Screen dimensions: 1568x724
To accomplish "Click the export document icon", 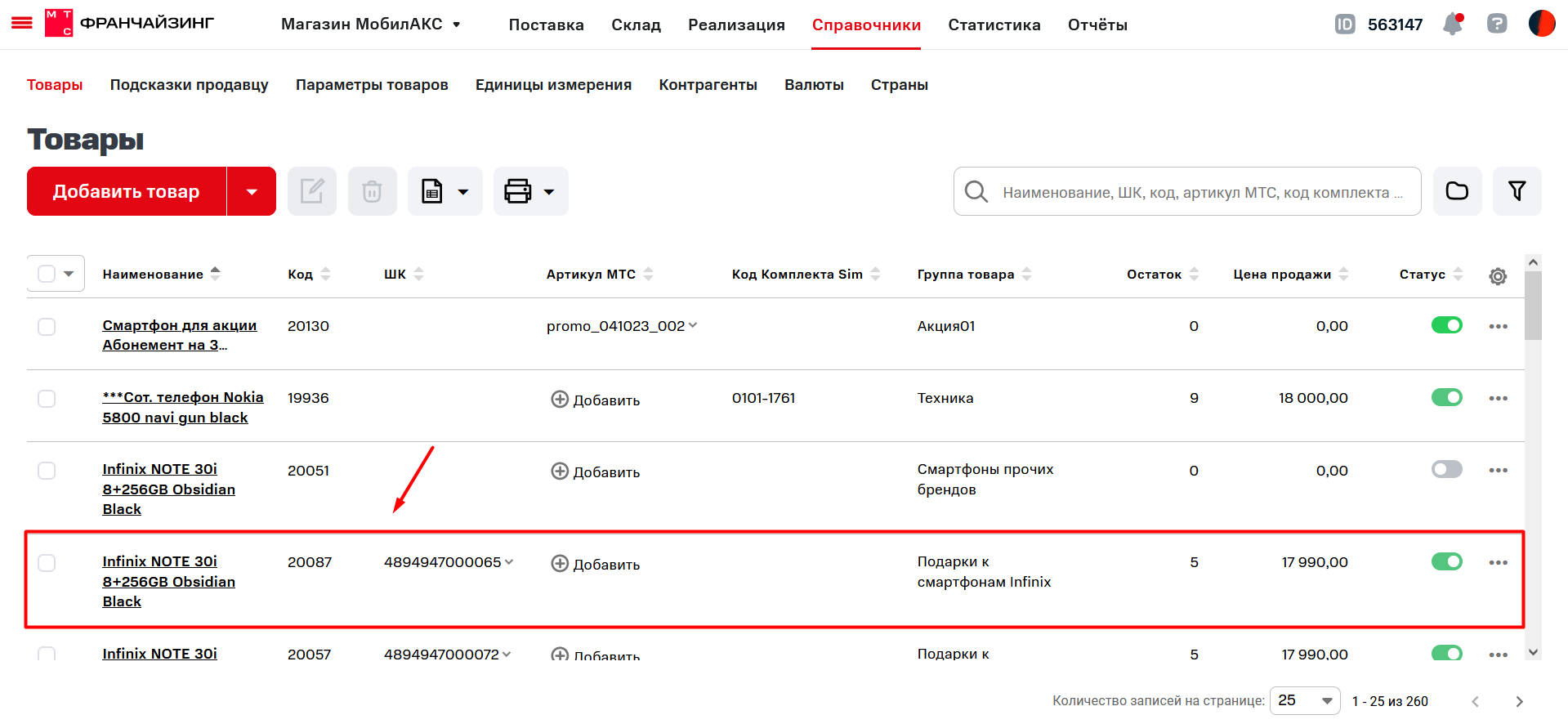I will (x=431, y=191).
